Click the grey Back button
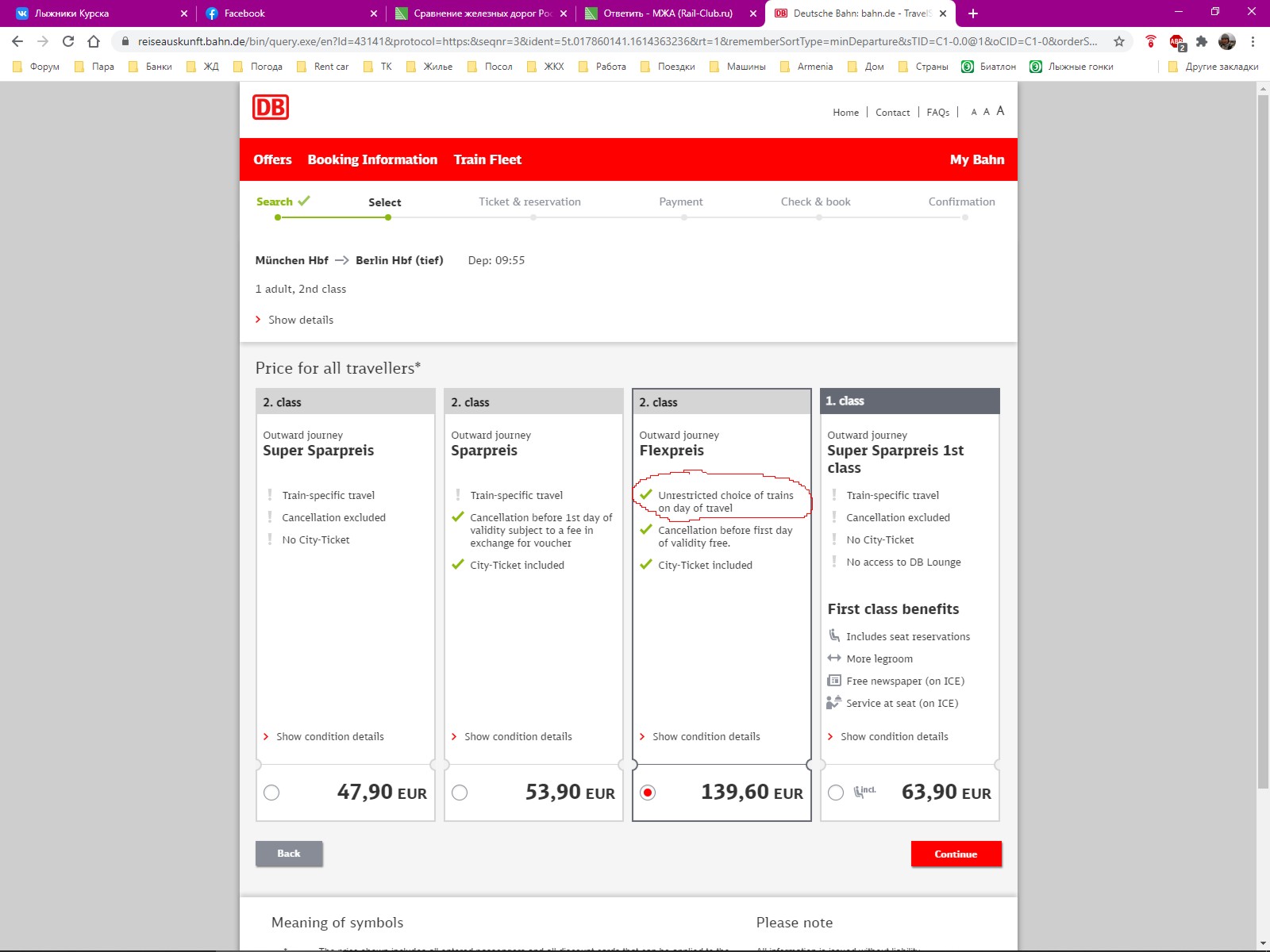Viewport: 1270px width, 952px height. 289,854
